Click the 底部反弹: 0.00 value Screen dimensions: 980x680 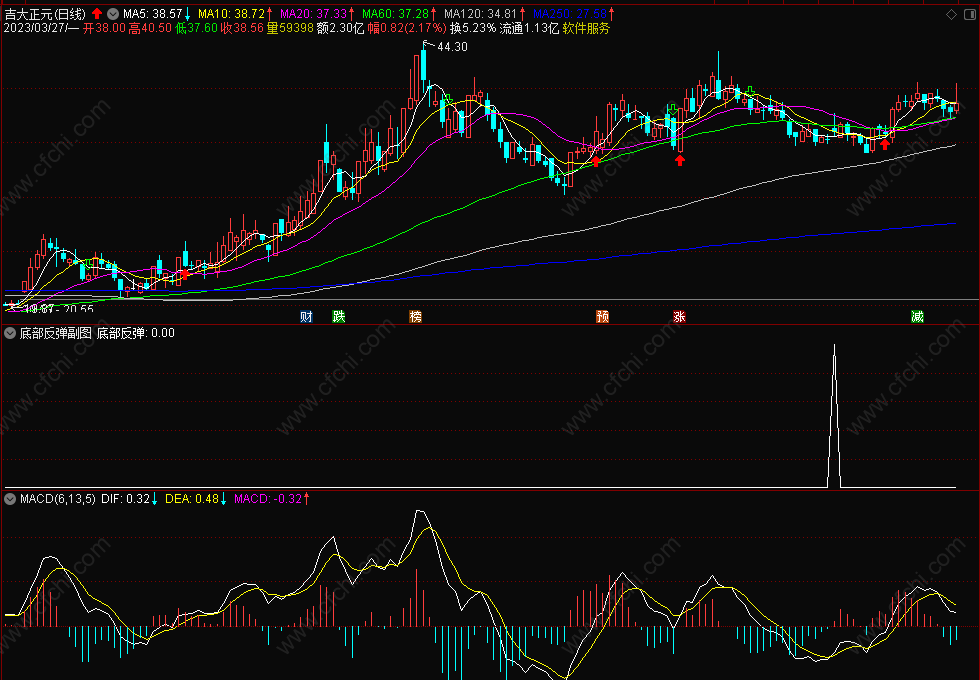click(x=136, y=333)
